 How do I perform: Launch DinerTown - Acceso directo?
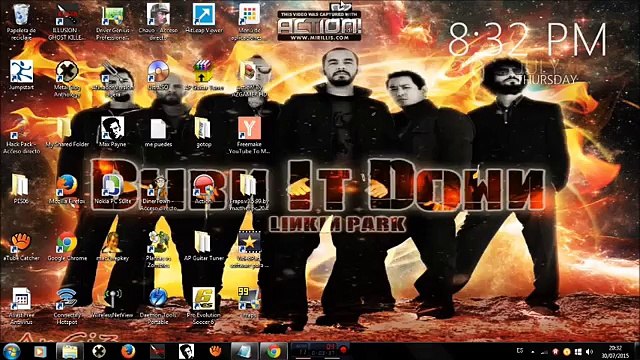158,192
